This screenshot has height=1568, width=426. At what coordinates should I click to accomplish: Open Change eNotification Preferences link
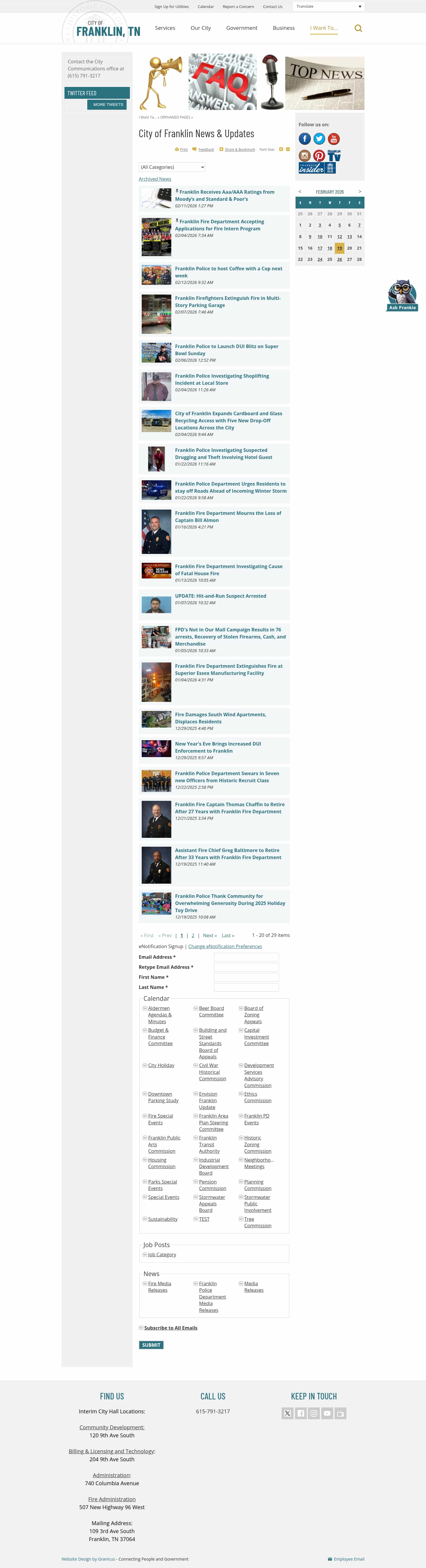click(x=225, y=947)
